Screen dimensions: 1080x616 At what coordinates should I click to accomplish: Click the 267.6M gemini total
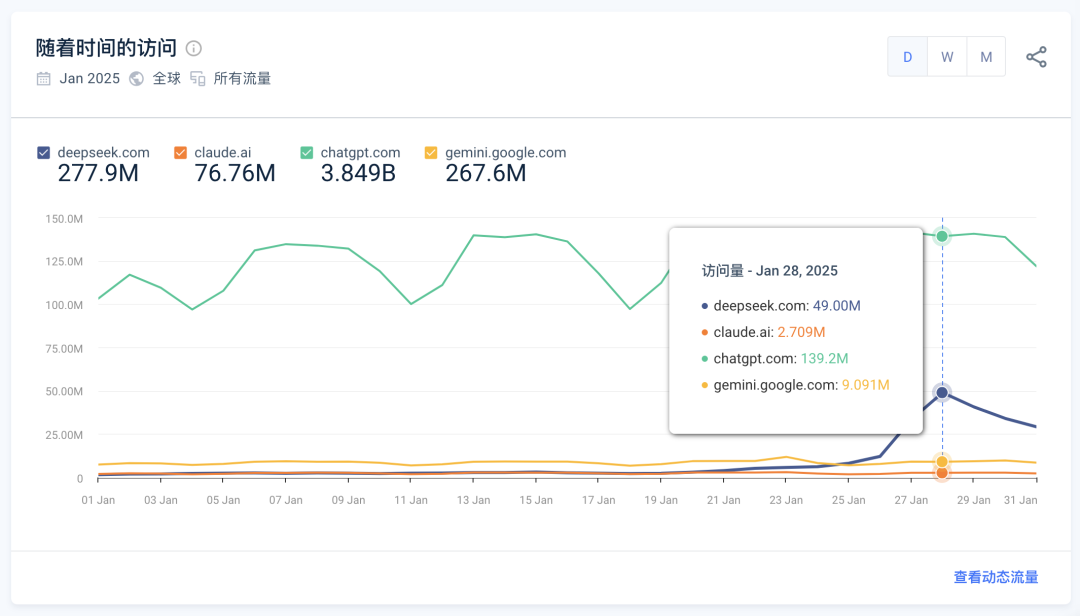point(486,174)
